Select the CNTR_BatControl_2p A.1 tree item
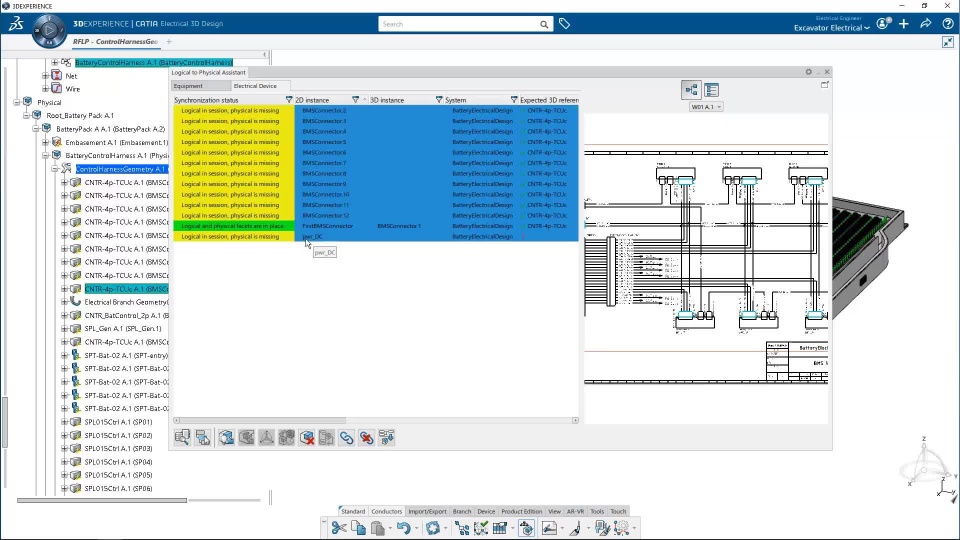 tap(127, 315)
